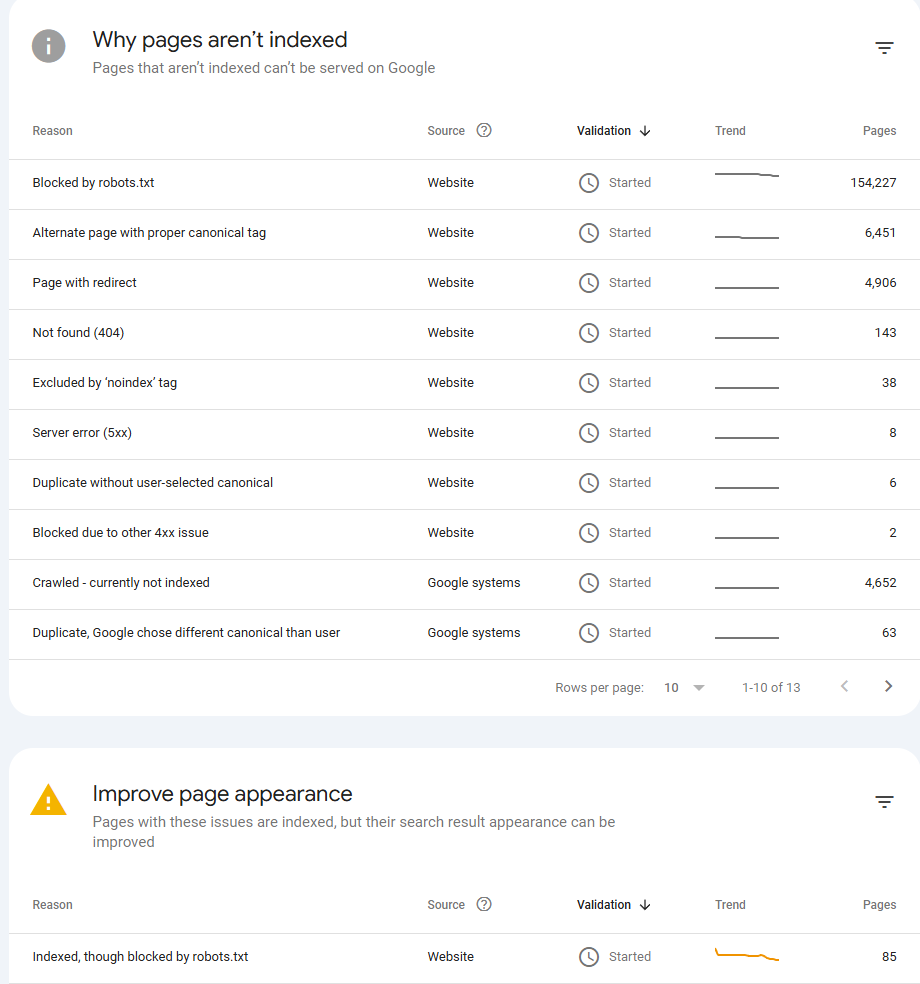Go to previous page of rows
Screen dimensions: 920x984
[844, 686]
